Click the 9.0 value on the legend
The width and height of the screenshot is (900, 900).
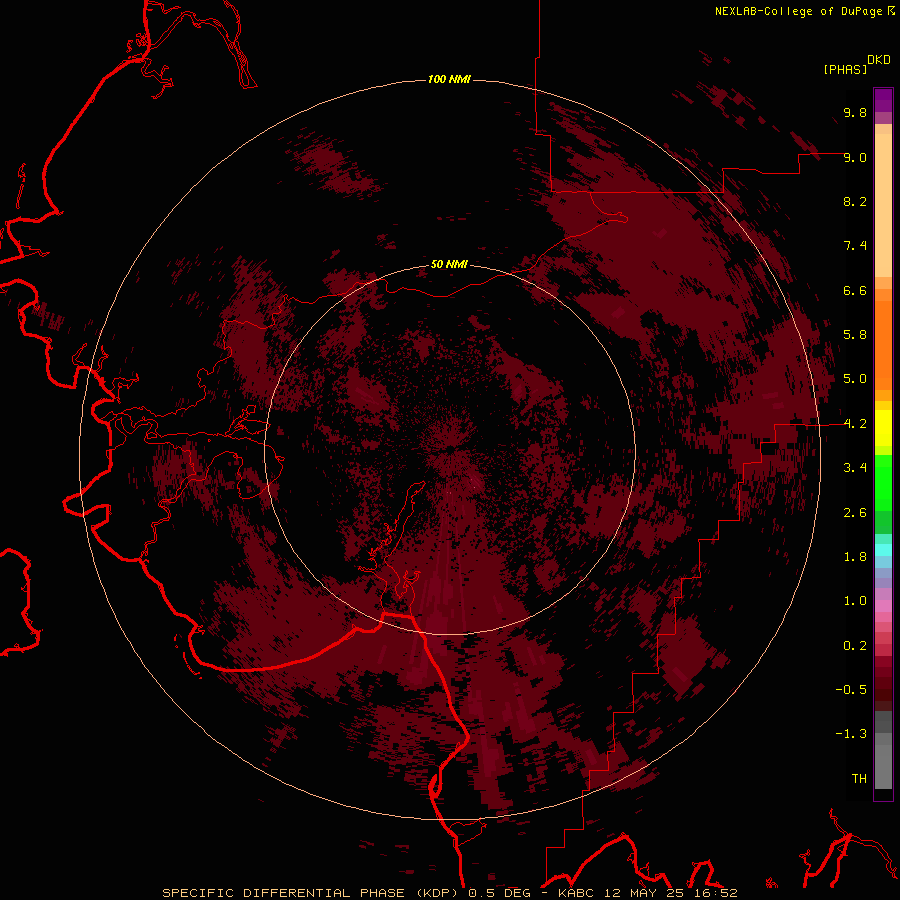tap(855, 157)
